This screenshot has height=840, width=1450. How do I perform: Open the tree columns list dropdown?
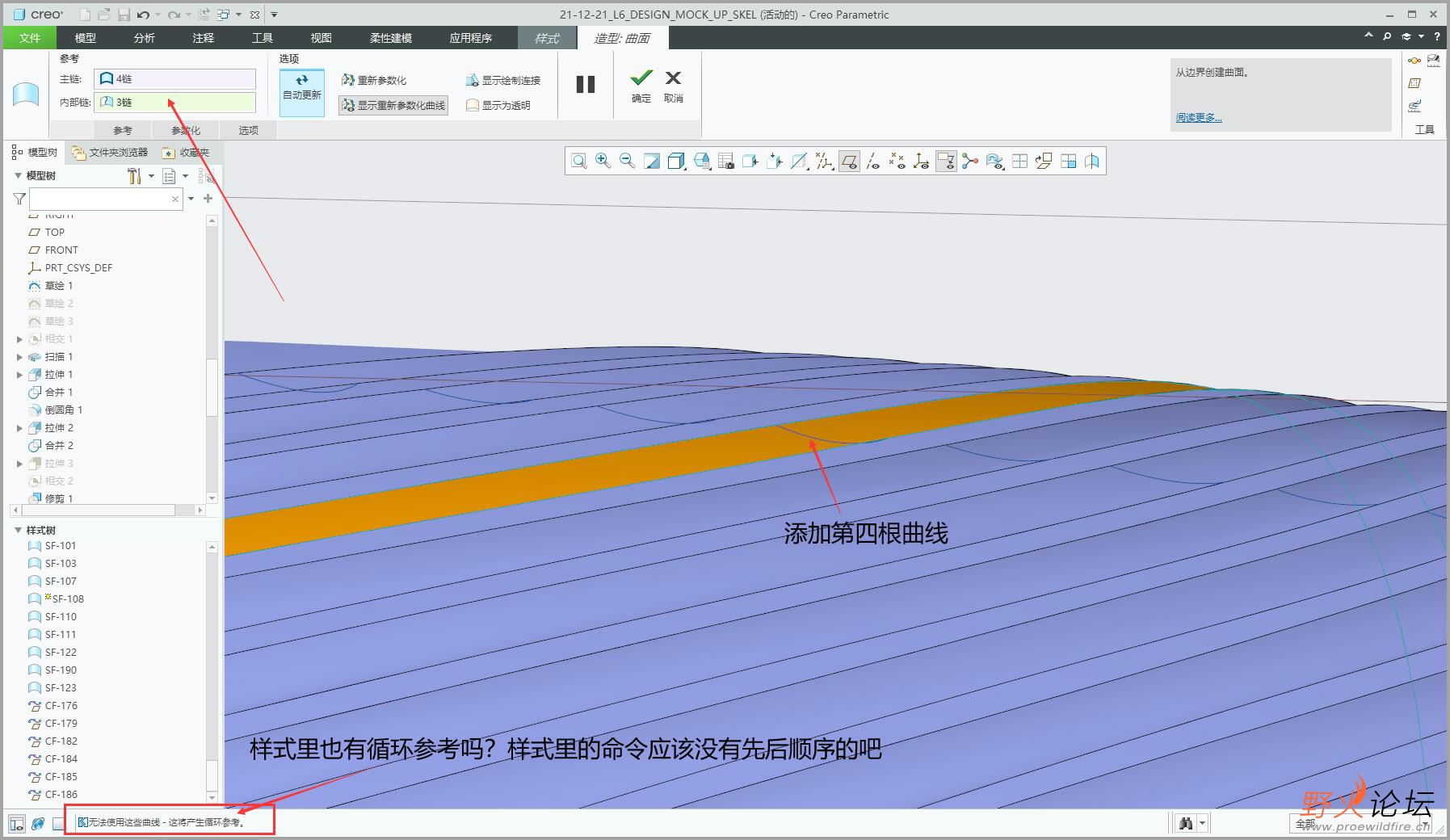point(174,175)
